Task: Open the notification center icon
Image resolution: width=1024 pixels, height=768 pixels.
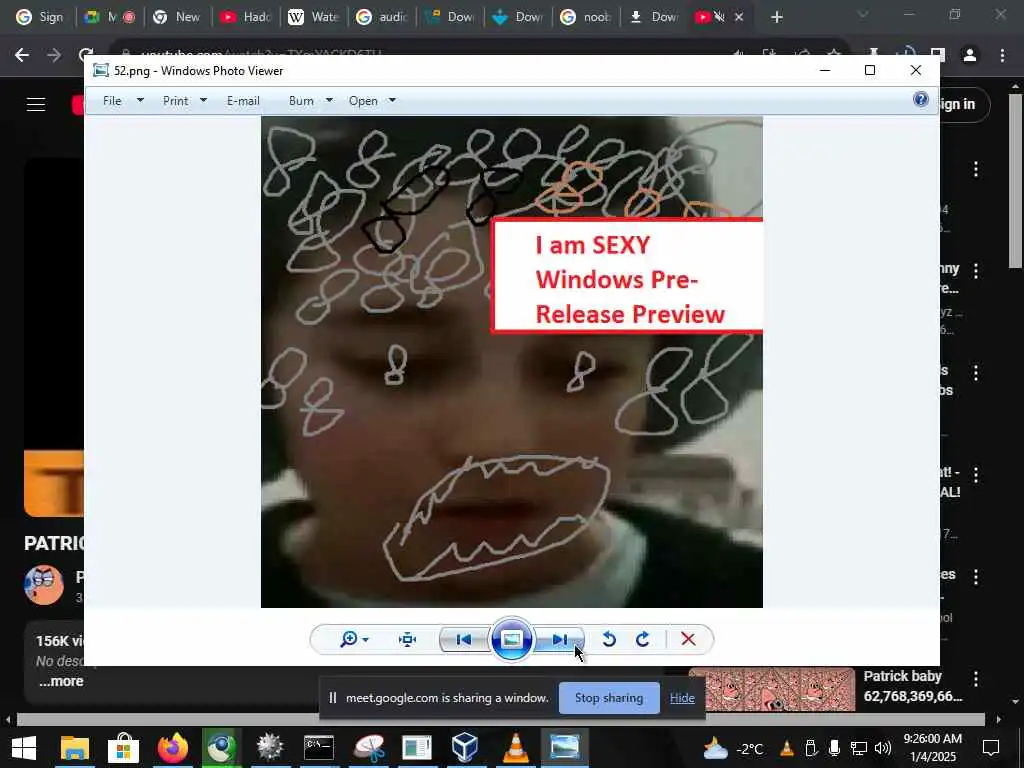Action: coord(991,748)
